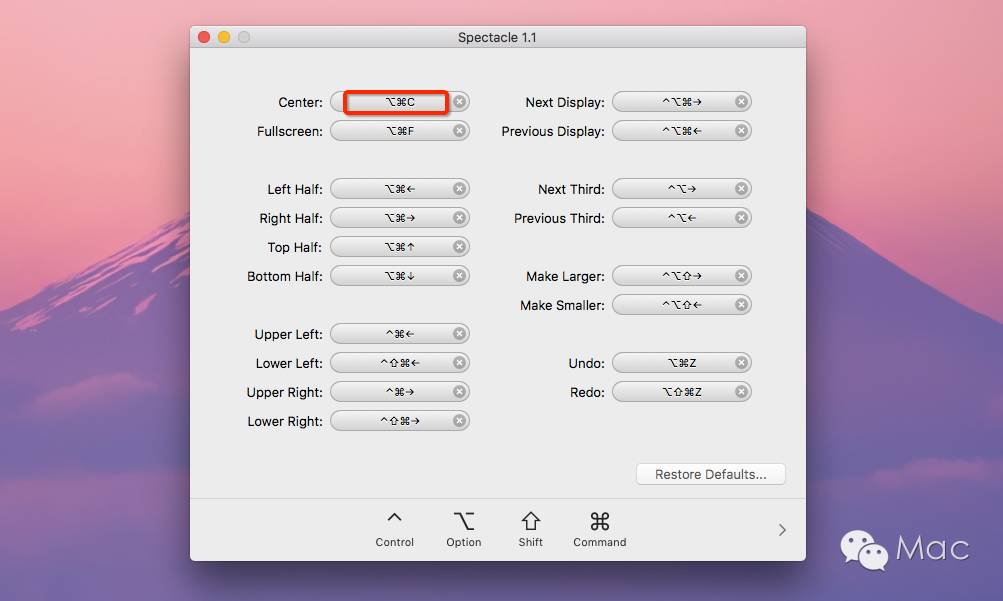Clear the Previous Display shortcut
Screen dimensions: 1003x601
pyautogui.click(x=741, y=130)
